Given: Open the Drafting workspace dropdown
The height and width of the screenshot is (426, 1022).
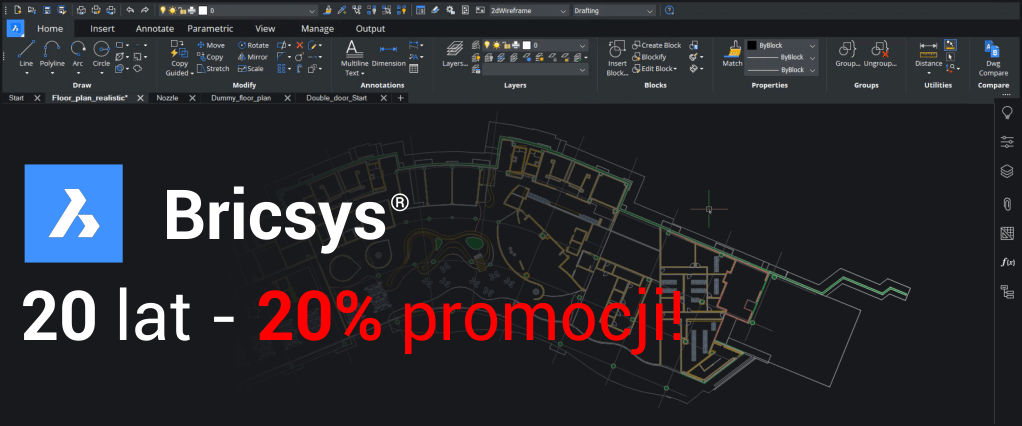Looking at the screenshot, I should click(x=614, y=10).
